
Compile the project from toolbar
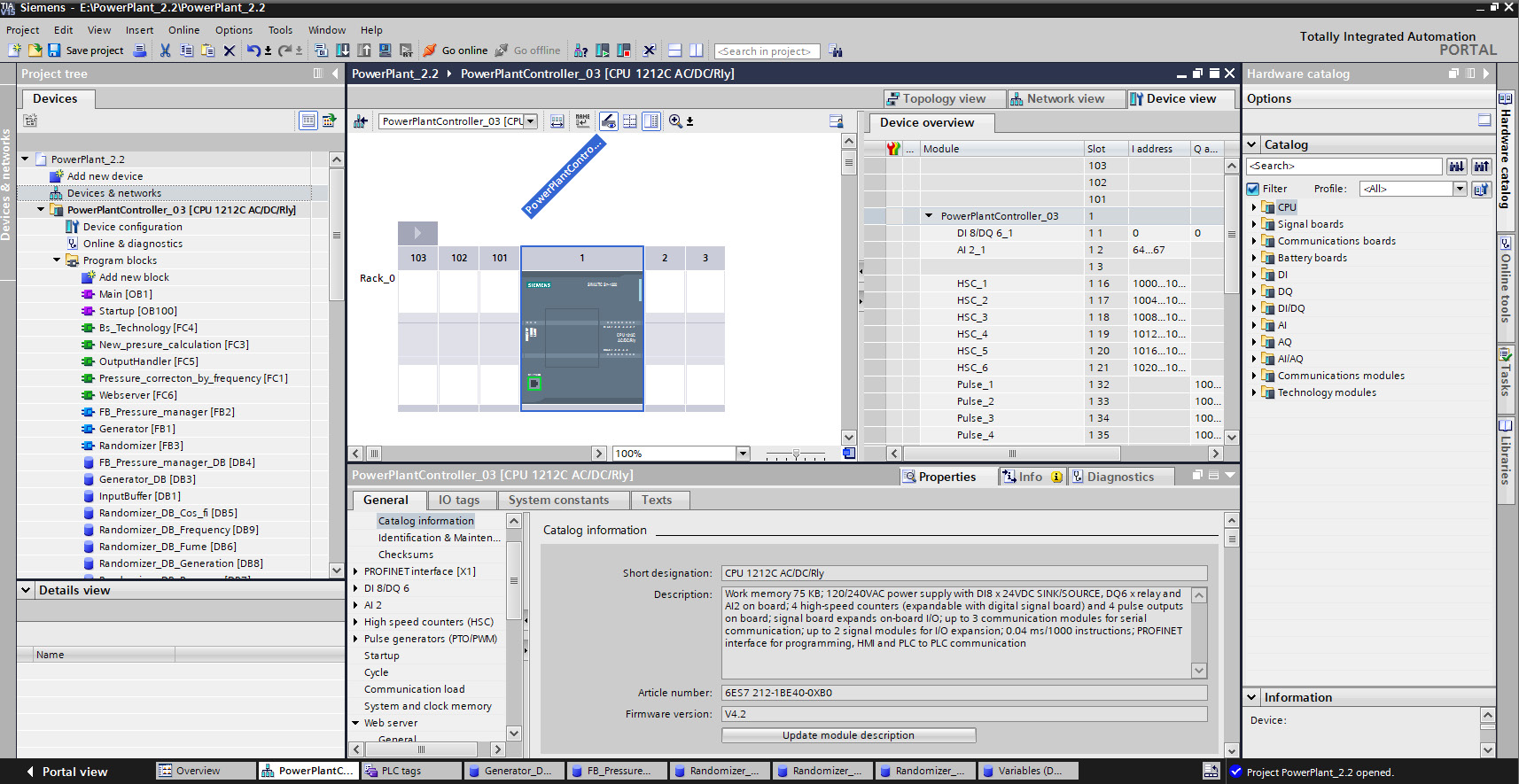coord(321,50)
